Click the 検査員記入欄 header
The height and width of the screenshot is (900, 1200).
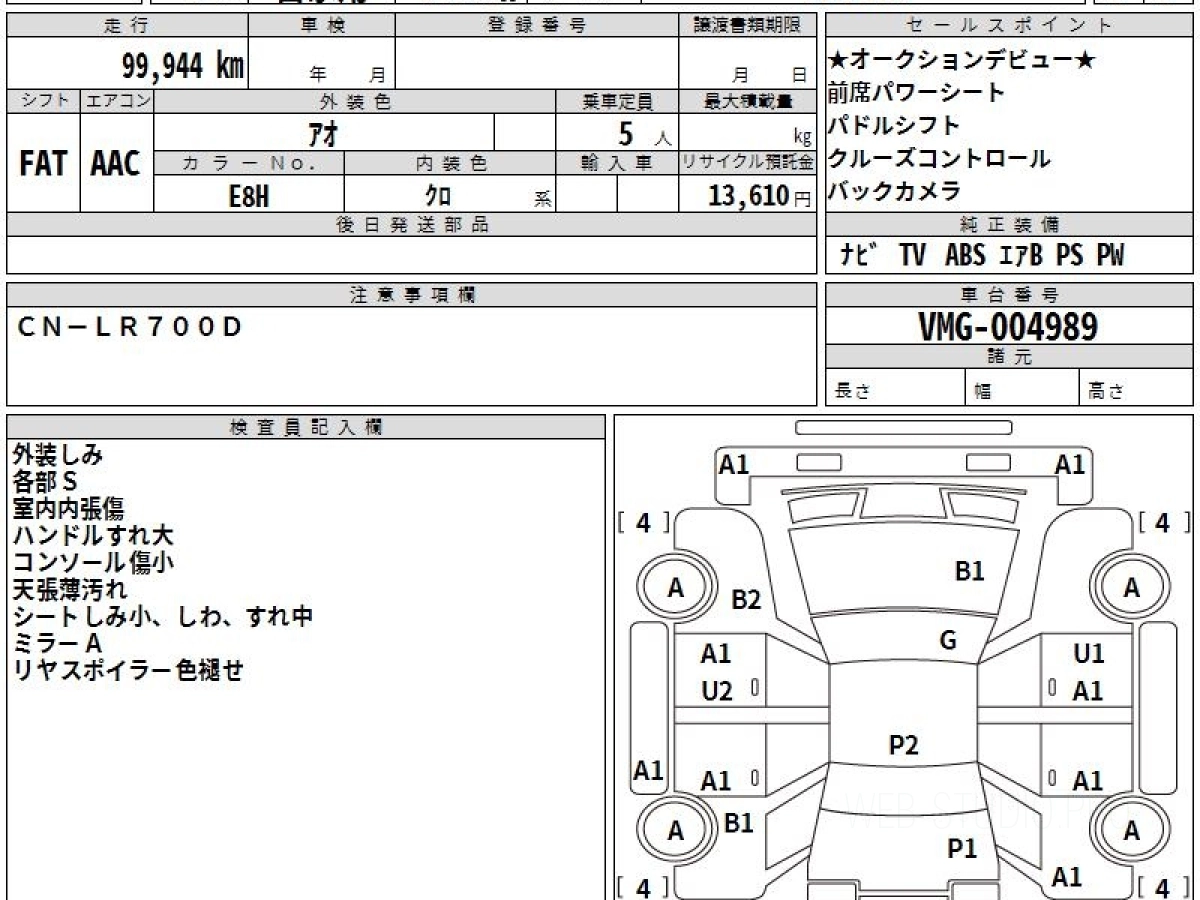coord(306,427)
